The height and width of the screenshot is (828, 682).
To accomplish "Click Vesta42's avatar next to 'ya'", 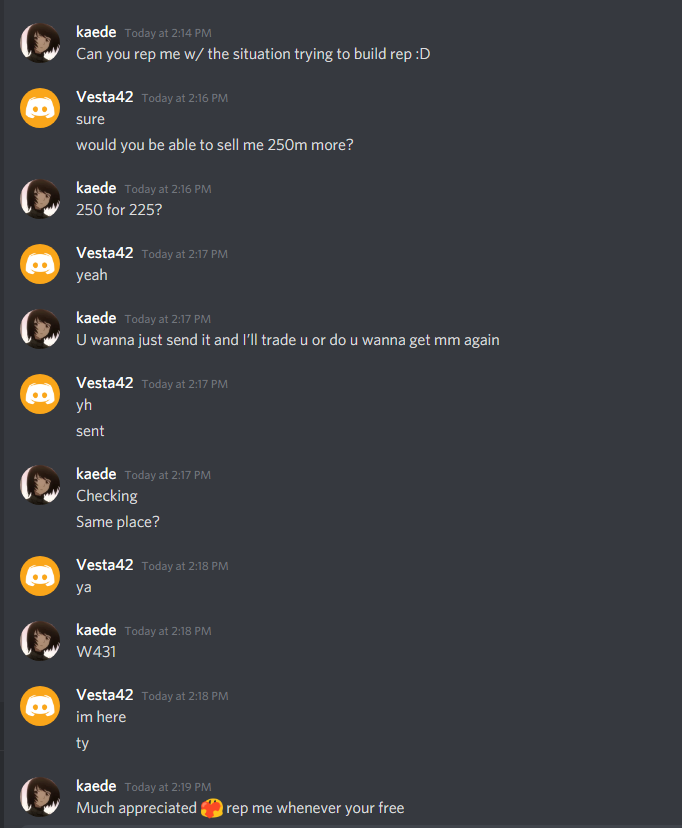I will (x=40, y=576).
